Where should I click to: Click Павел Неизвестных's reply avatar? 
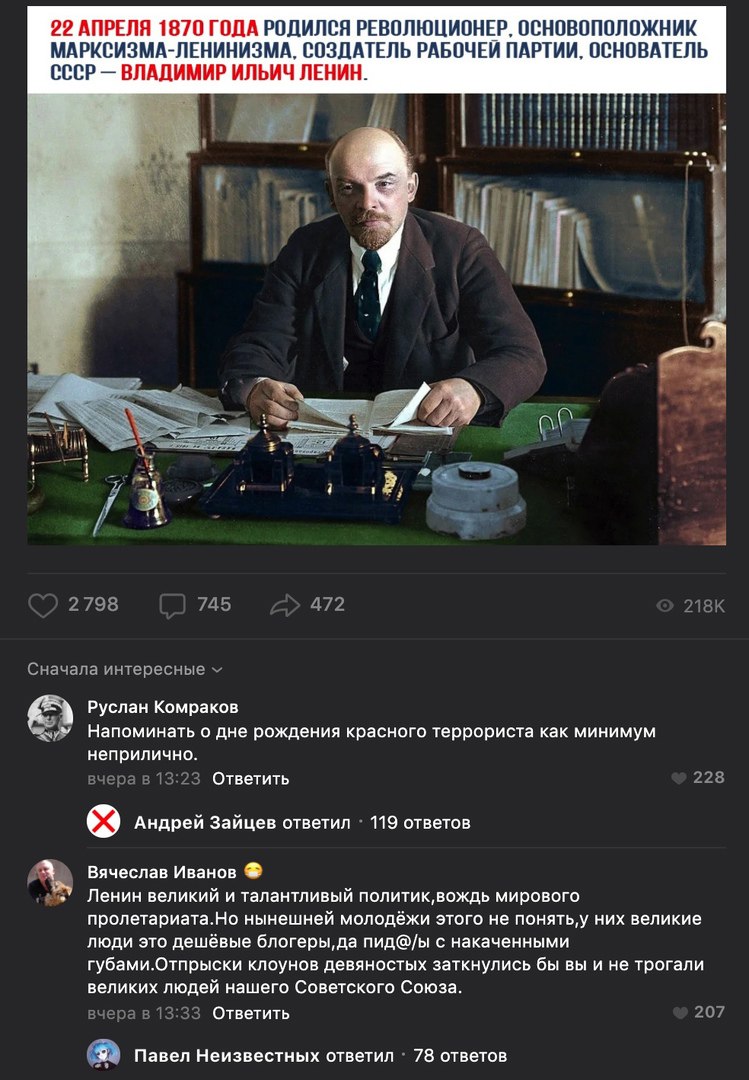point(103,1055)
